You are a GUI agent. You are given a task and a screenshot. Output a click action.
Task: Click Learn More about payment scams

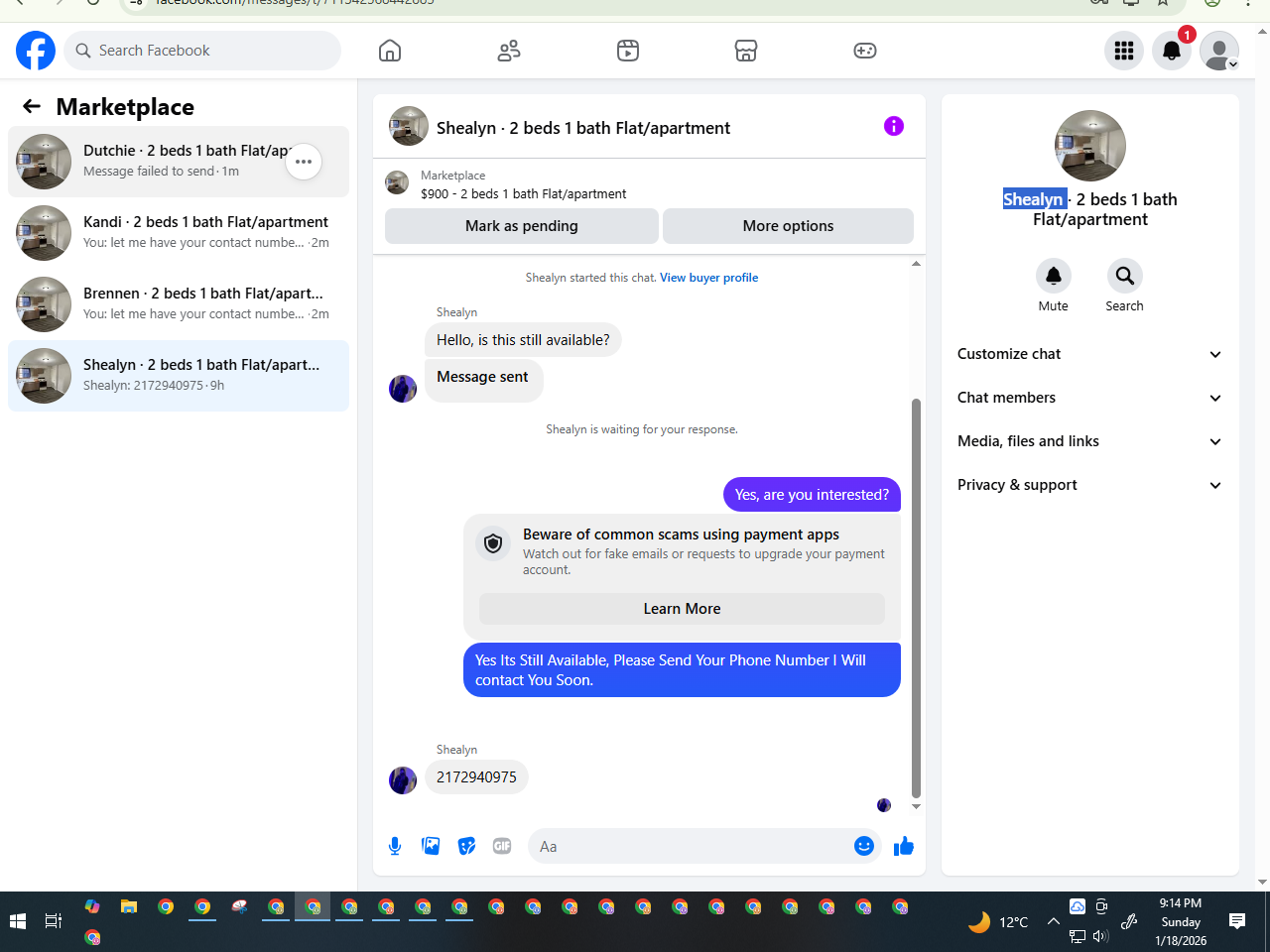[x=682, y=609]
